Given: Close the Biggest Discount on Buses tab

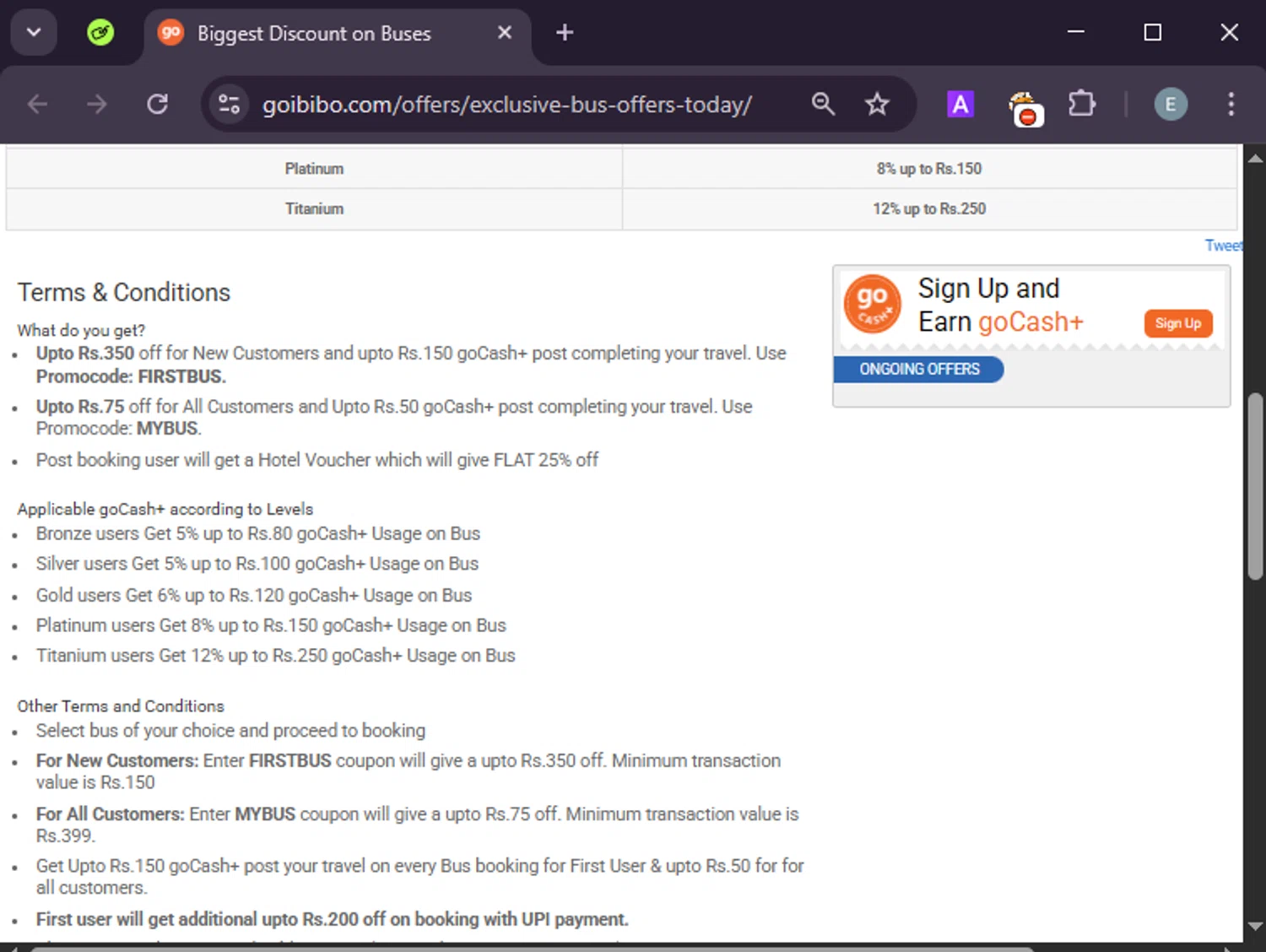Looking at the screenshot, I should [505, 33].
